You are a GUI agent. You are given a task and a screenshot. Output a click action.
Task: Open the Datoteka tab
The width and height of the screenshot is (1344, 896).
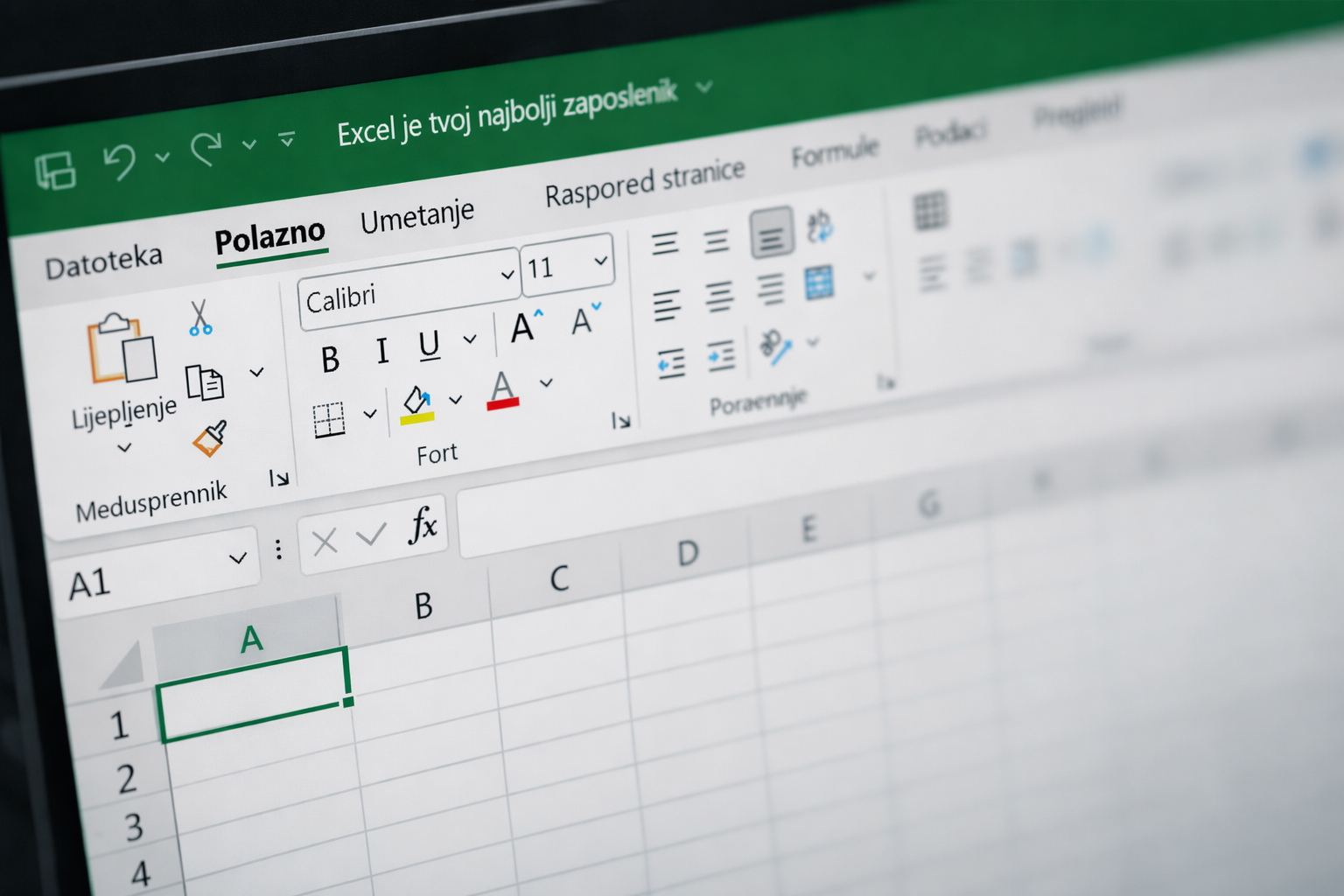[x=103, y=262]
